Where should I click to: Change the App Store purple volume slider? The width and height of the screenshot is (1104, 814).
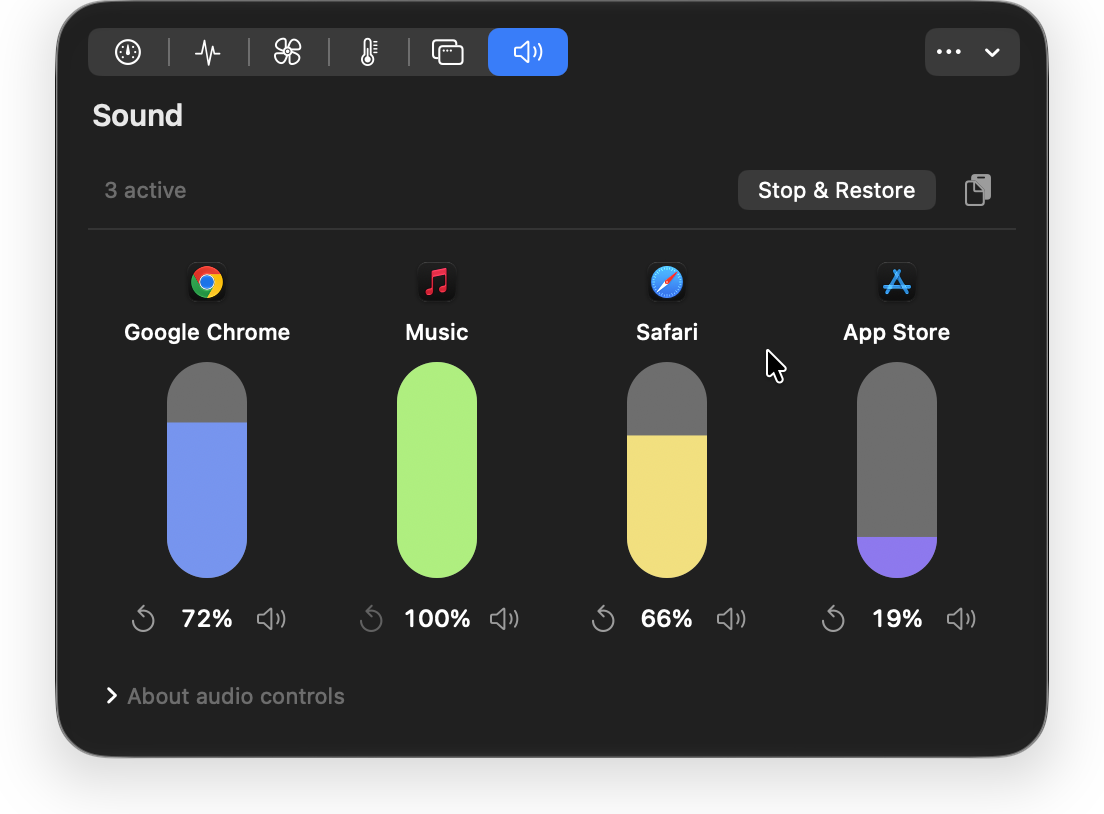pos(896,470)
